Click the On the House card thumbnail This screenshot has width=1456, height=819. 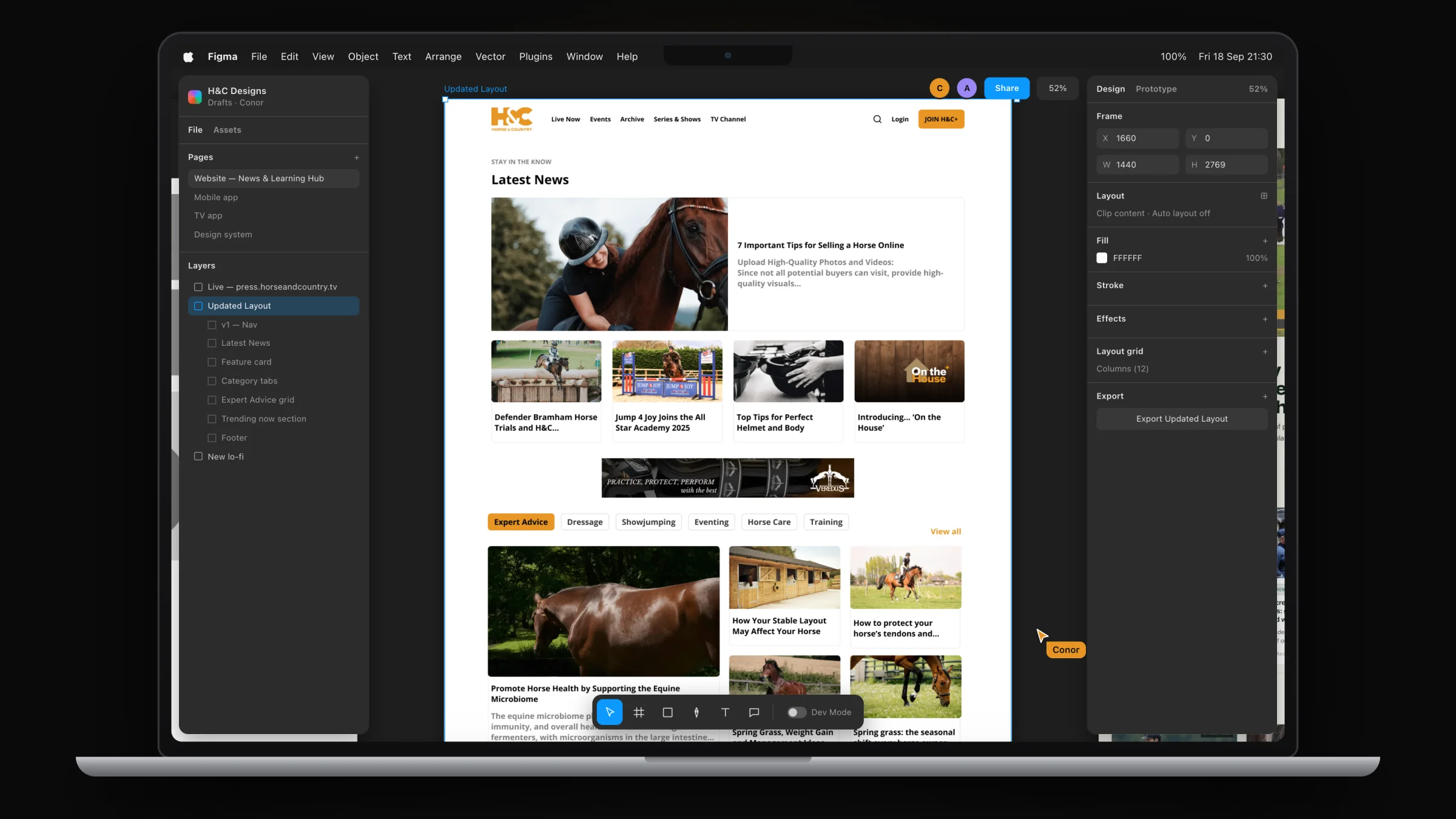tap(909, 371)
